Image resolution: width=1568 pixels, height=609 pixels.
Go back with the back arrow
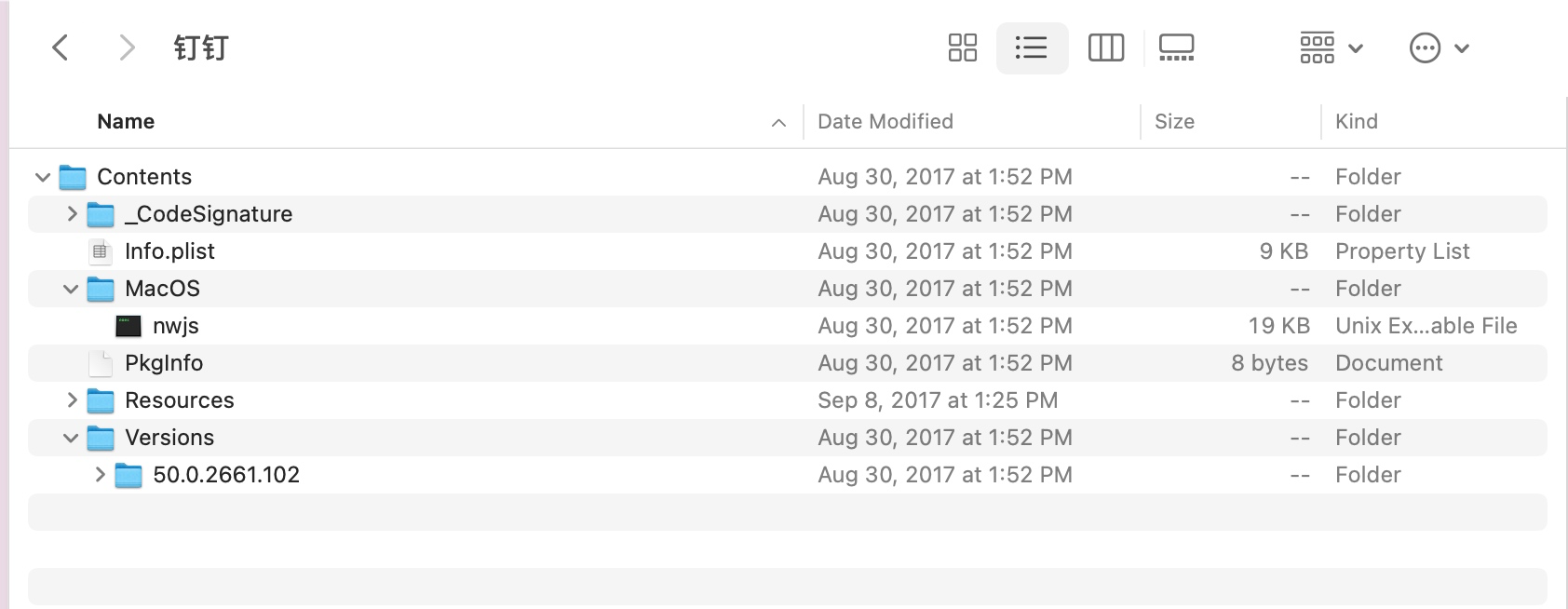(61, 47)
